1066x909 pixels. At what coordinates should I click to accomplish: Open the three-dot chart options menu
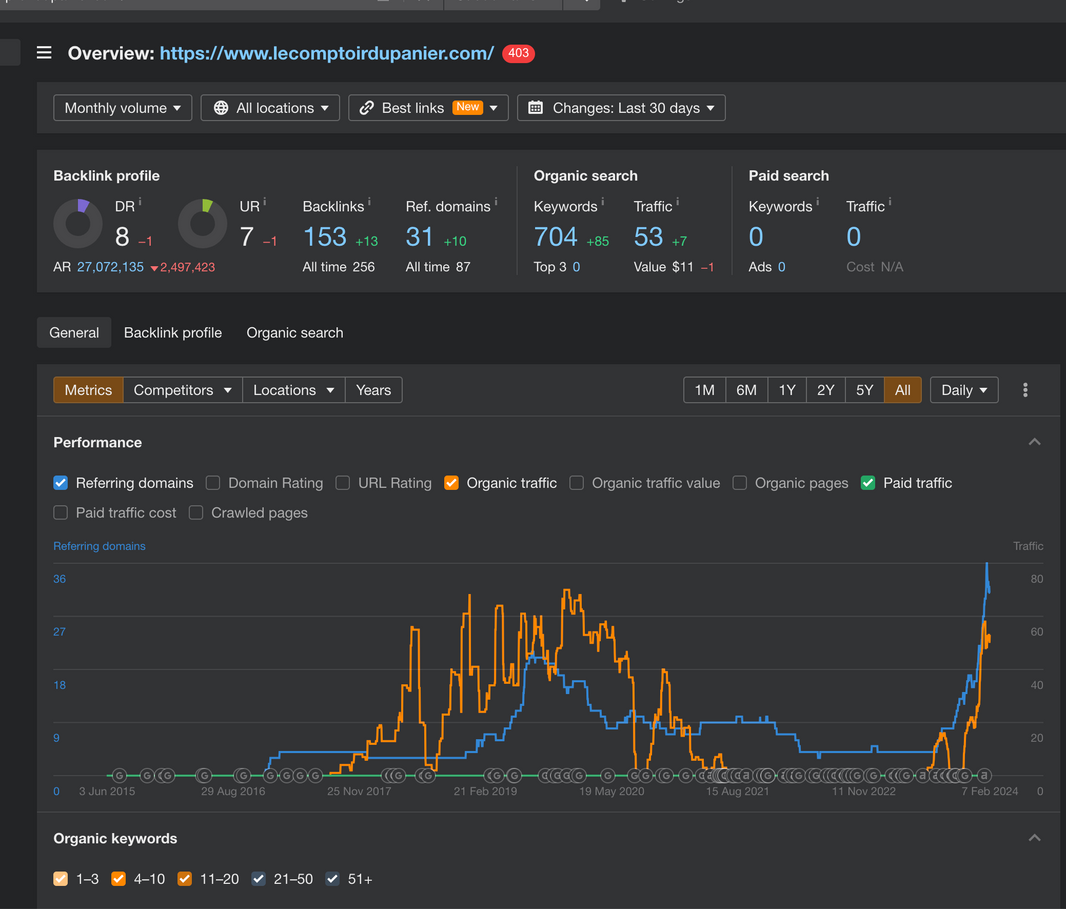click(1025, 390)
